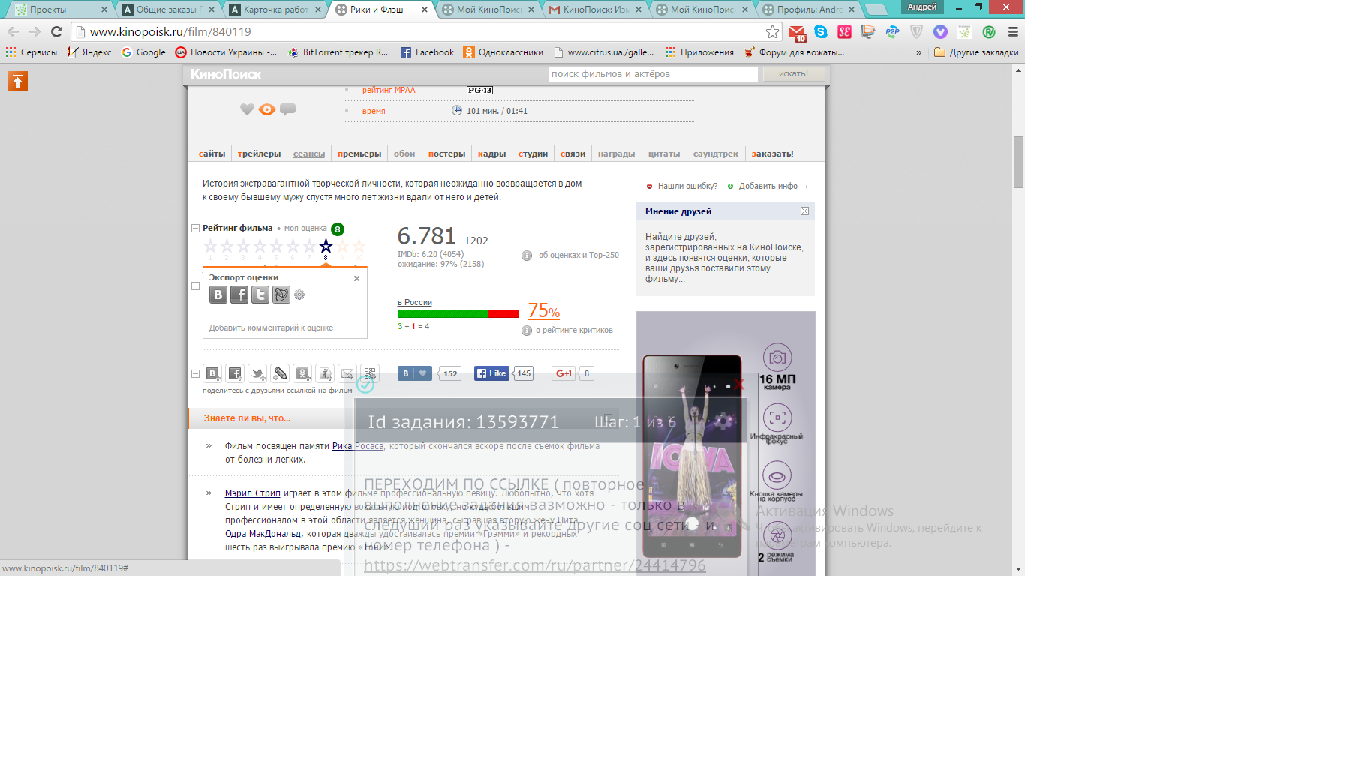Open the трейлеры tab
This screenshot has width=1366, height=768.
point(261,154)
